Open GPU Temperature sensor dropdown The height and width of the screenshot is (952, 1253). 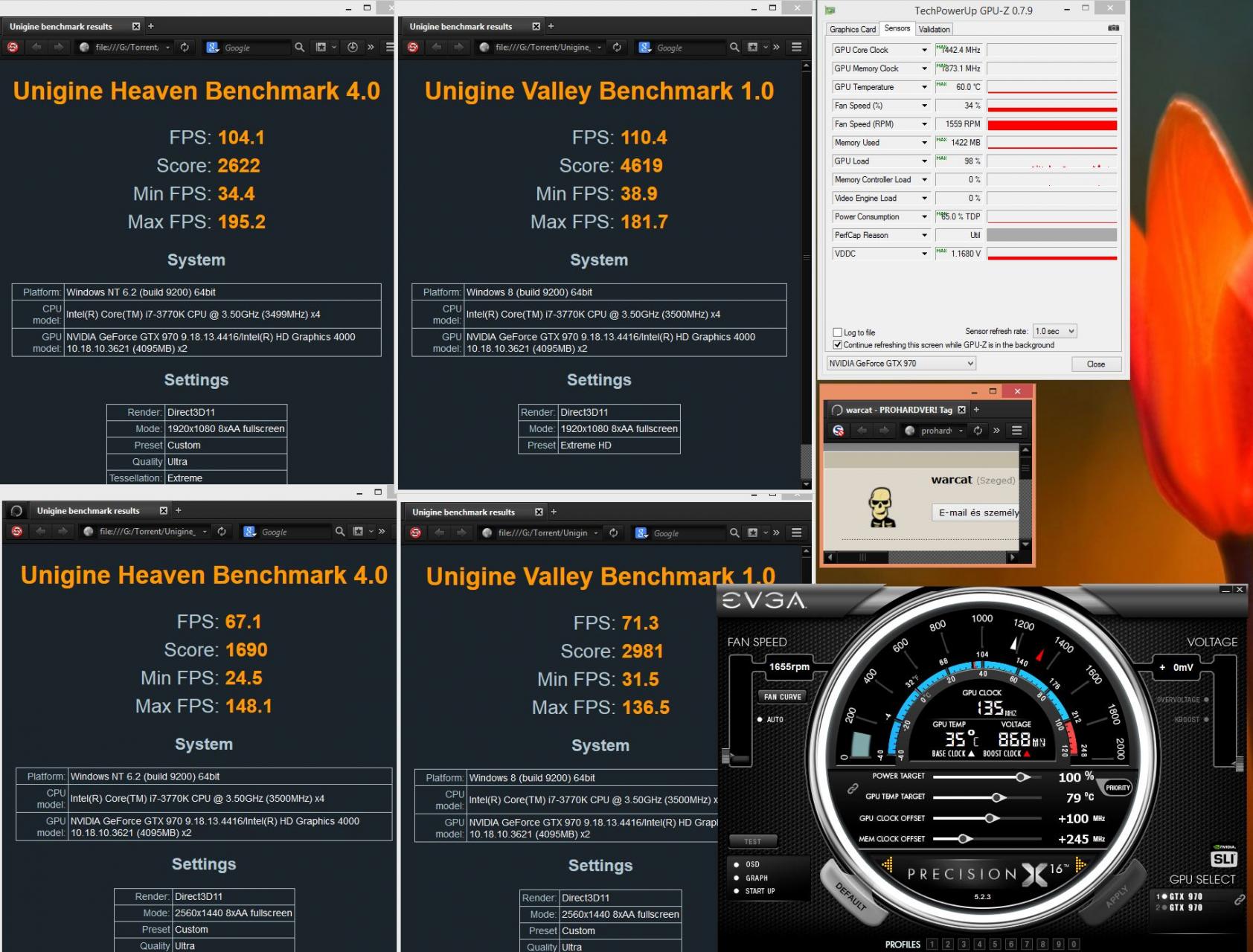click(x=925, y=87)
